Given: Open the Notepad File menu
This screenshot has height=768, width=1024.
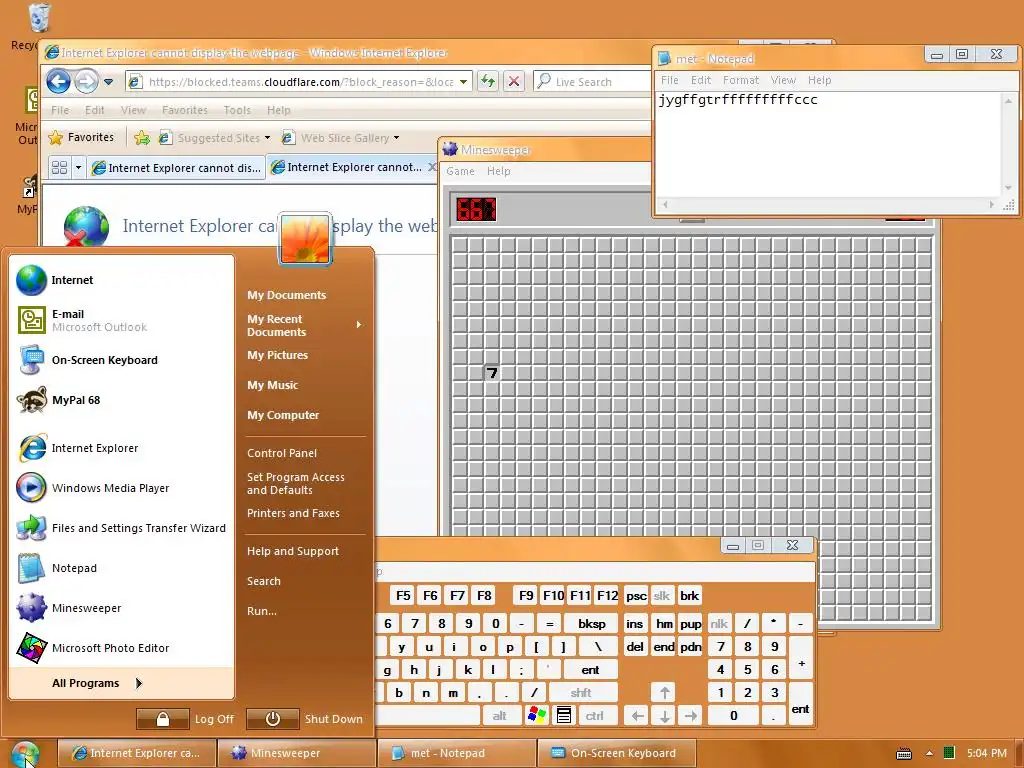Looking at the screenshot, I should pos(669,80).
